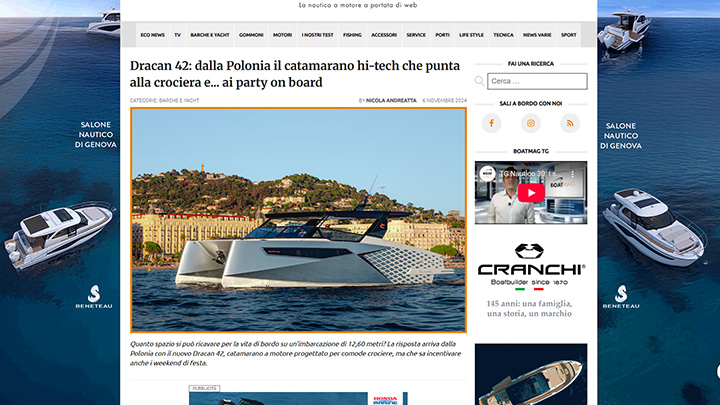The width and height of the screenshot is (720, 405).
Task: Click the Cerca search input field
Action: pyautogui.click(x=537, y=81)
